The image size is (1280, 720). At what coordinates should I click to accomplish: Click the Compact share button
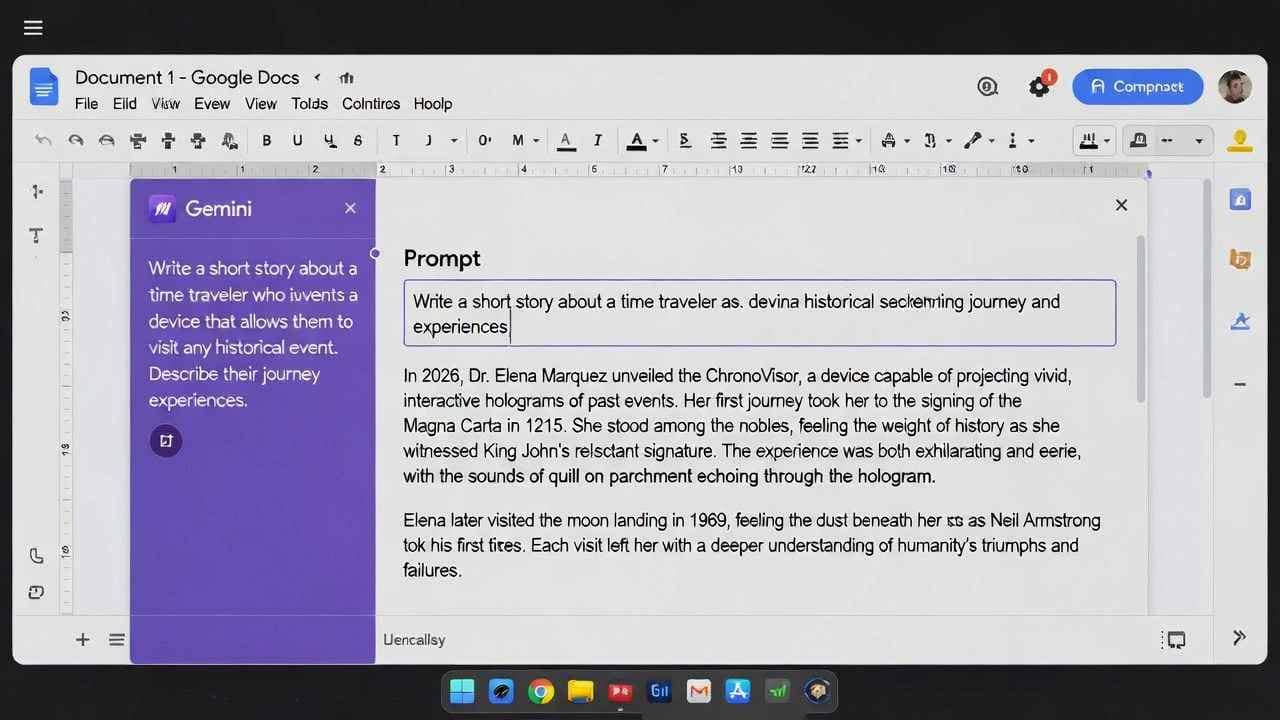pos(1138,86)
